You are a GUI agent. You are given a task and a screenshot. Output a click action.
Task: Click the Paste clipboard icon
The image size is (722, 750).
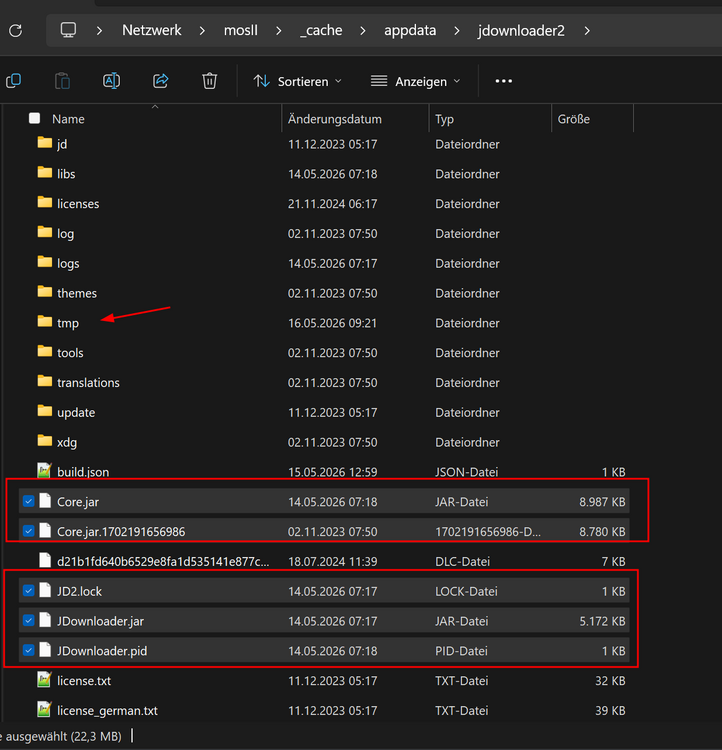[62, 81]
